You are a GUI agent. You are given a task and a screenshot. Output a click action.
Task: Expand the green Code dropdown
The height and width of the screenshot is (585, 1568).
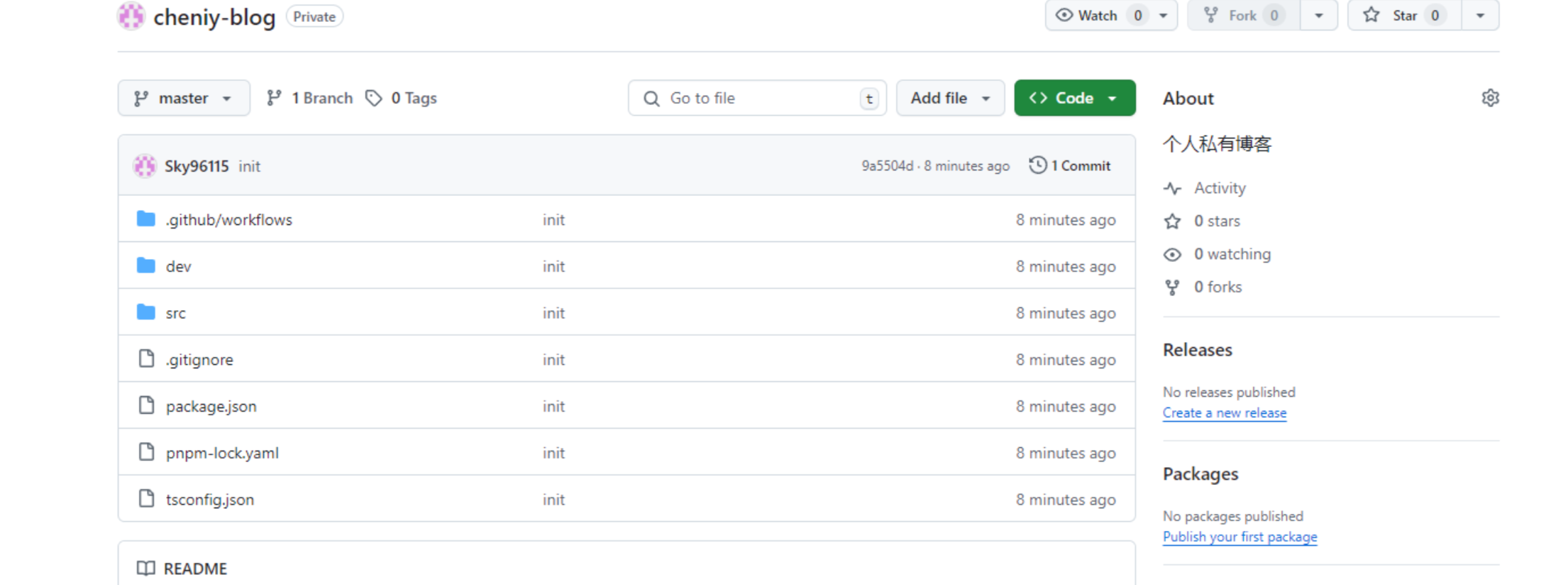(x=1074, y=98)
